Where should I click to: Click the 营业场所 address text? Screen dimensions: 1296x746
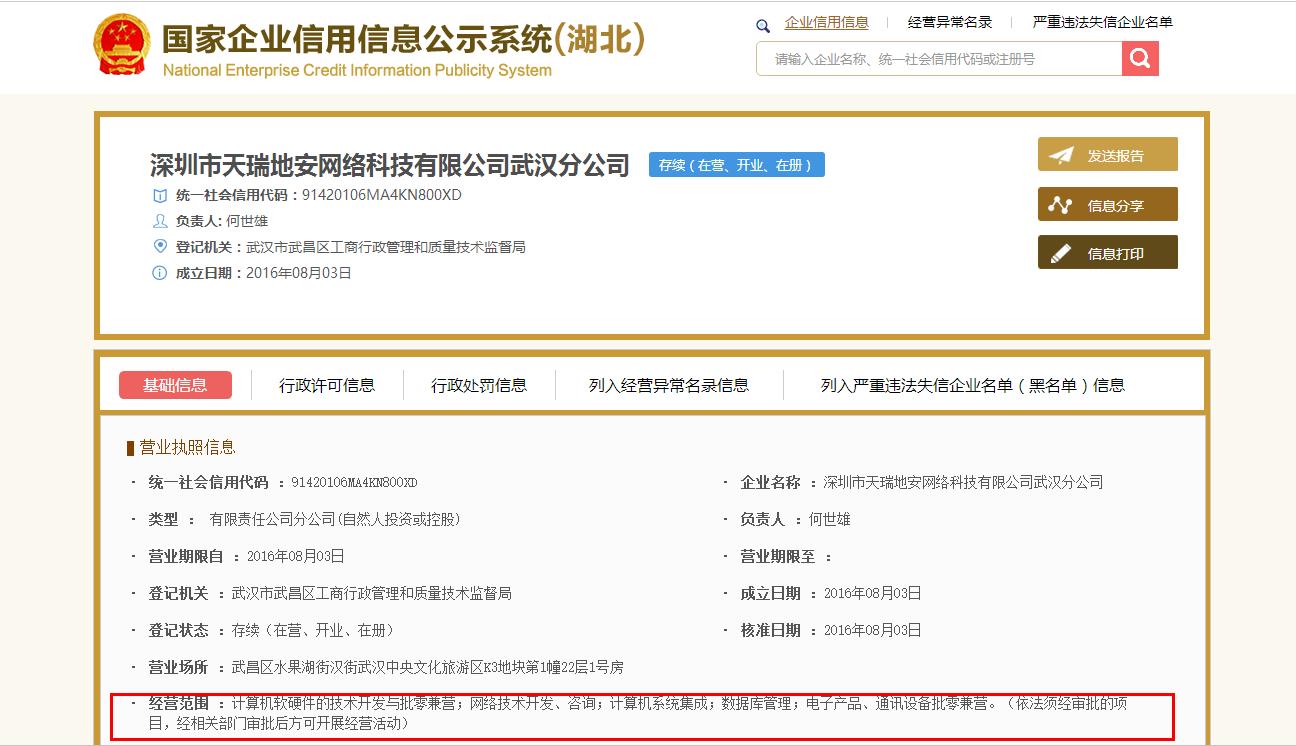click(x=428, y=667)
